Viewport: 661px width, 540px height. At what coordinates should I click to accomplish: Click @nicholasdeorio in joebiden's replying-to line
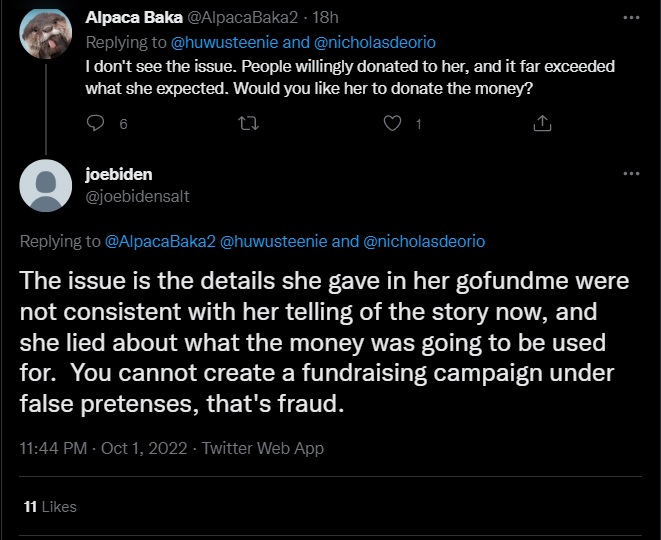(x=424, y=242)
